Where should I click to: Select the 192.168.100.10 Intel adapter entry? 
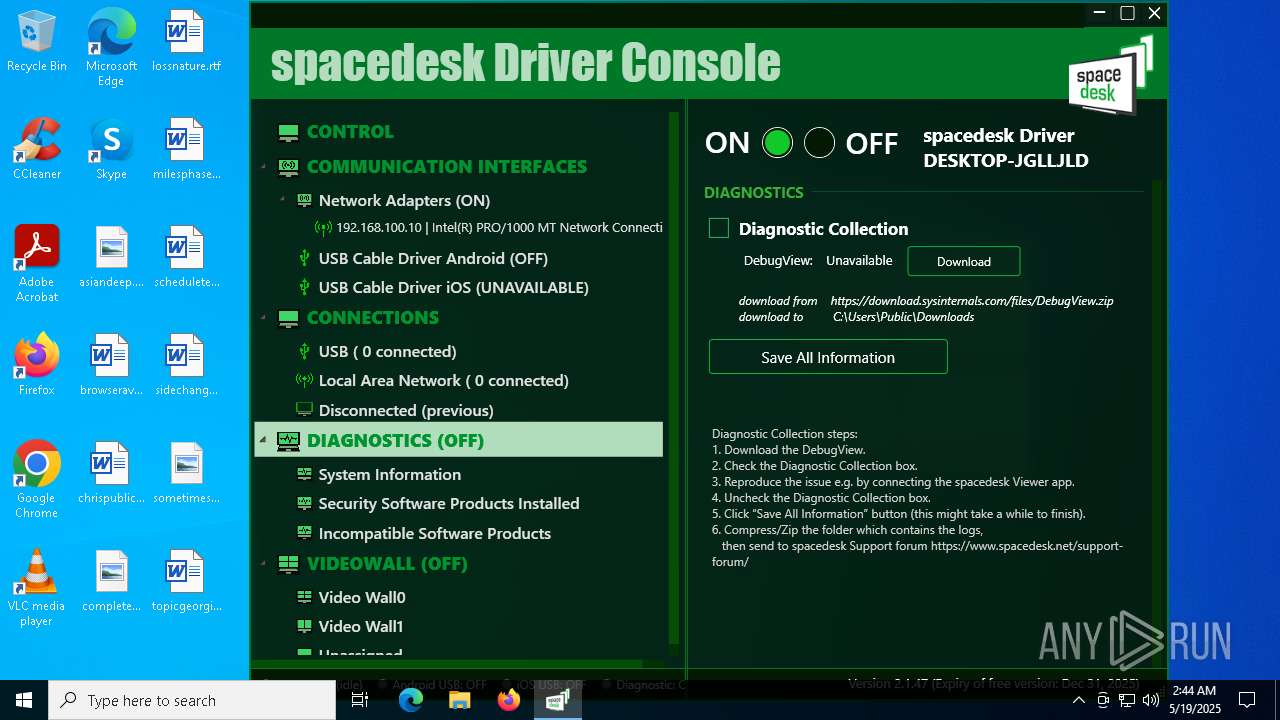click(x=499, y=228)
